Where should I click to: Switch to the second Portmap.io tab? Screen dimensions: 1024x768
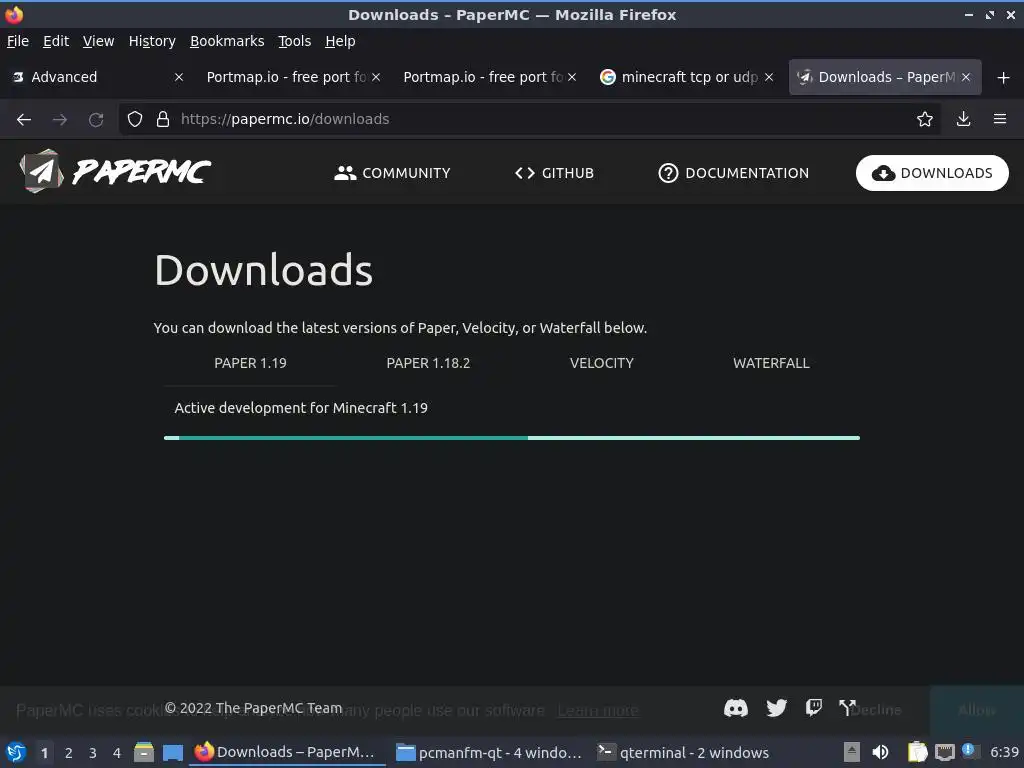tap(483, 77)
